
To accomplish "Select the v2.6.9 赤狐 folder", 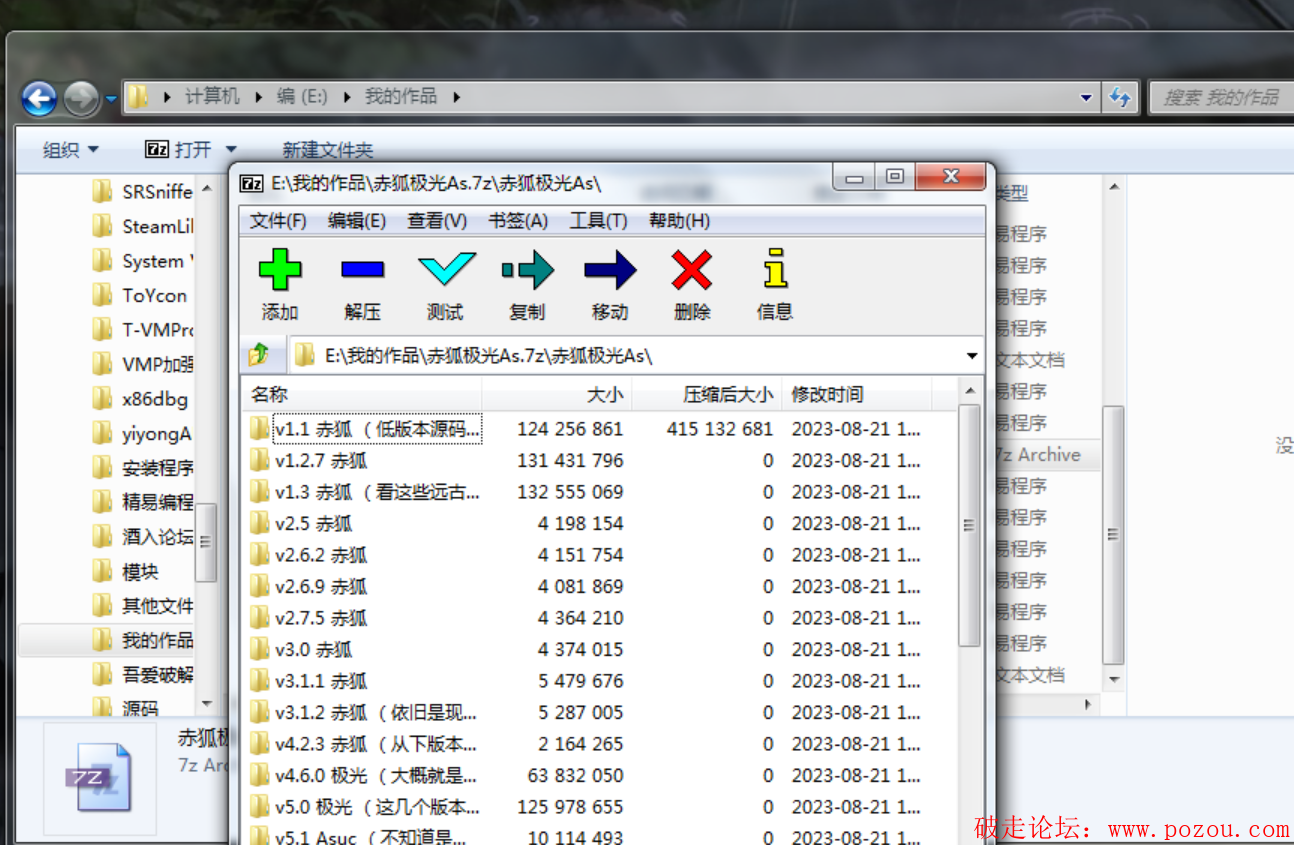I will click(309, 586).
